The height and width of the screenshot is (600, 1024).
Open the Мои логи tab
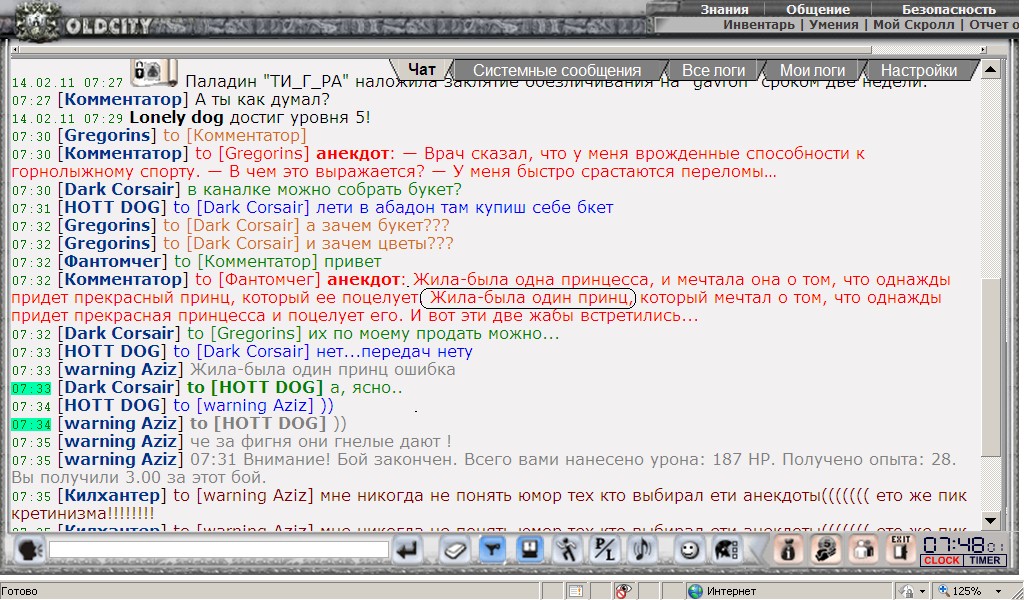click(812, 71)
